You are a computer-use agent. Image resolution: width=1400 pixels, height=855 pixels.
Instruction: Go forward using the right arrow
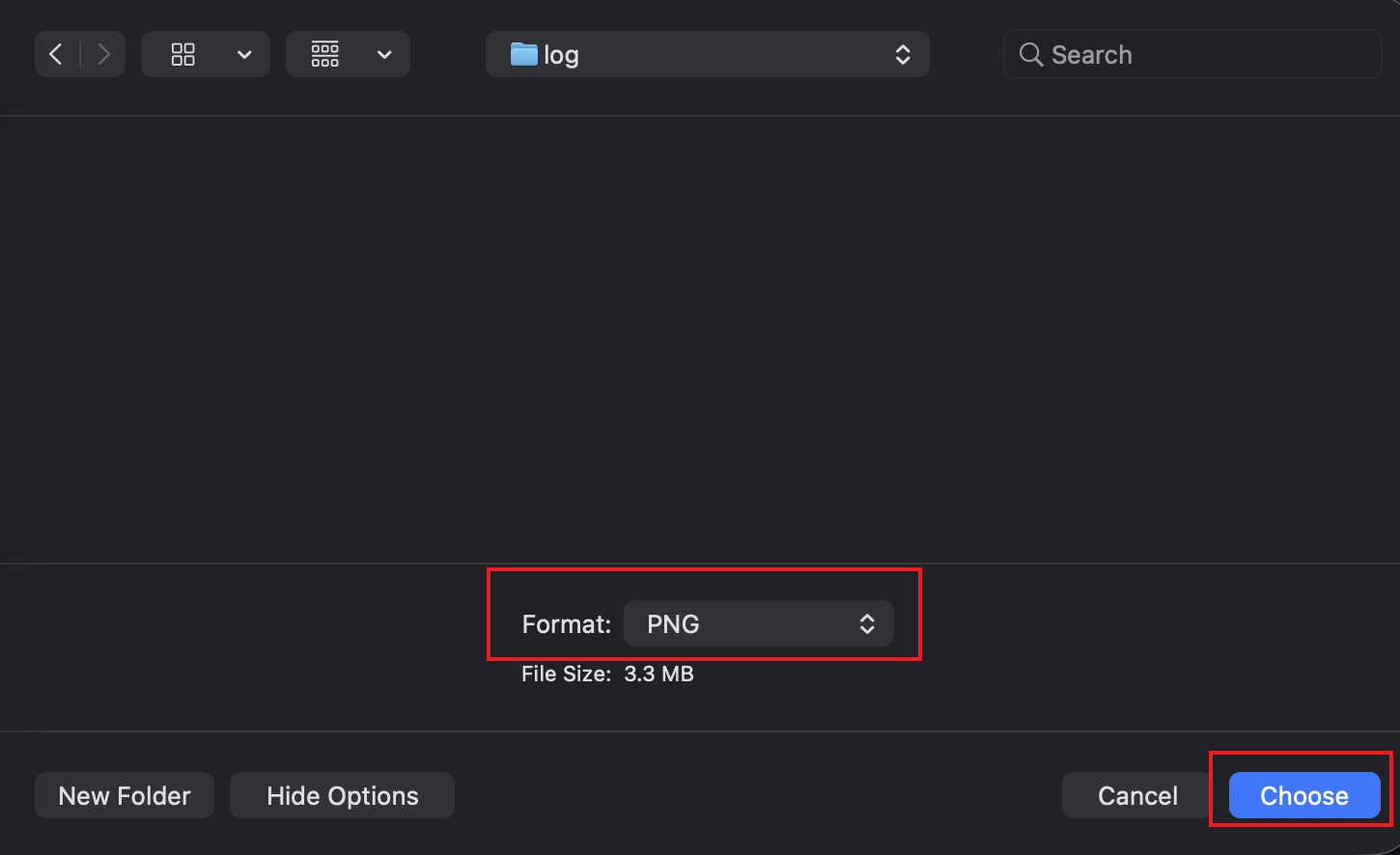coord(103,55)
